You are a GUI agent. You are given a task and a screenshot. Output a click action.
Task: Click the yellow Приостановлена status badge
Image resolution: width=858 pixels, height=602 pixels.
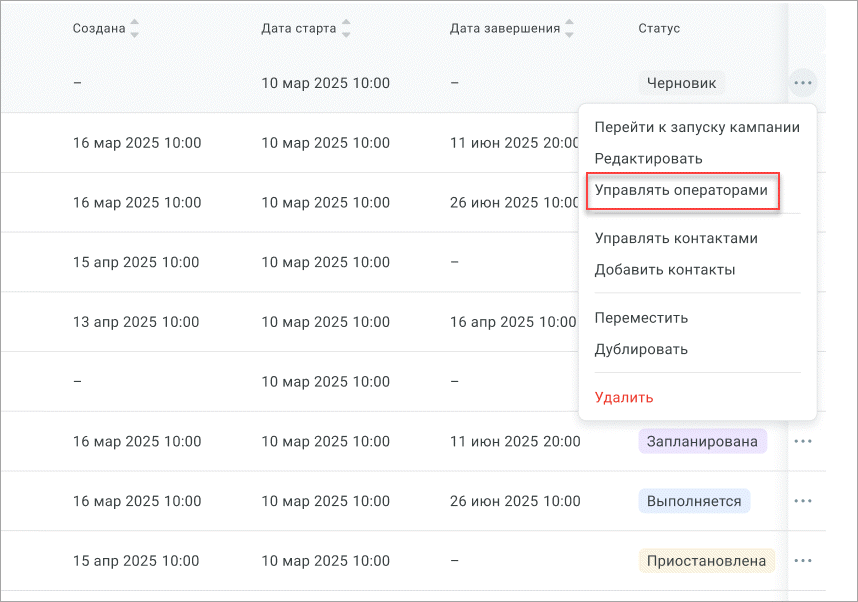[x=708, y=560]
